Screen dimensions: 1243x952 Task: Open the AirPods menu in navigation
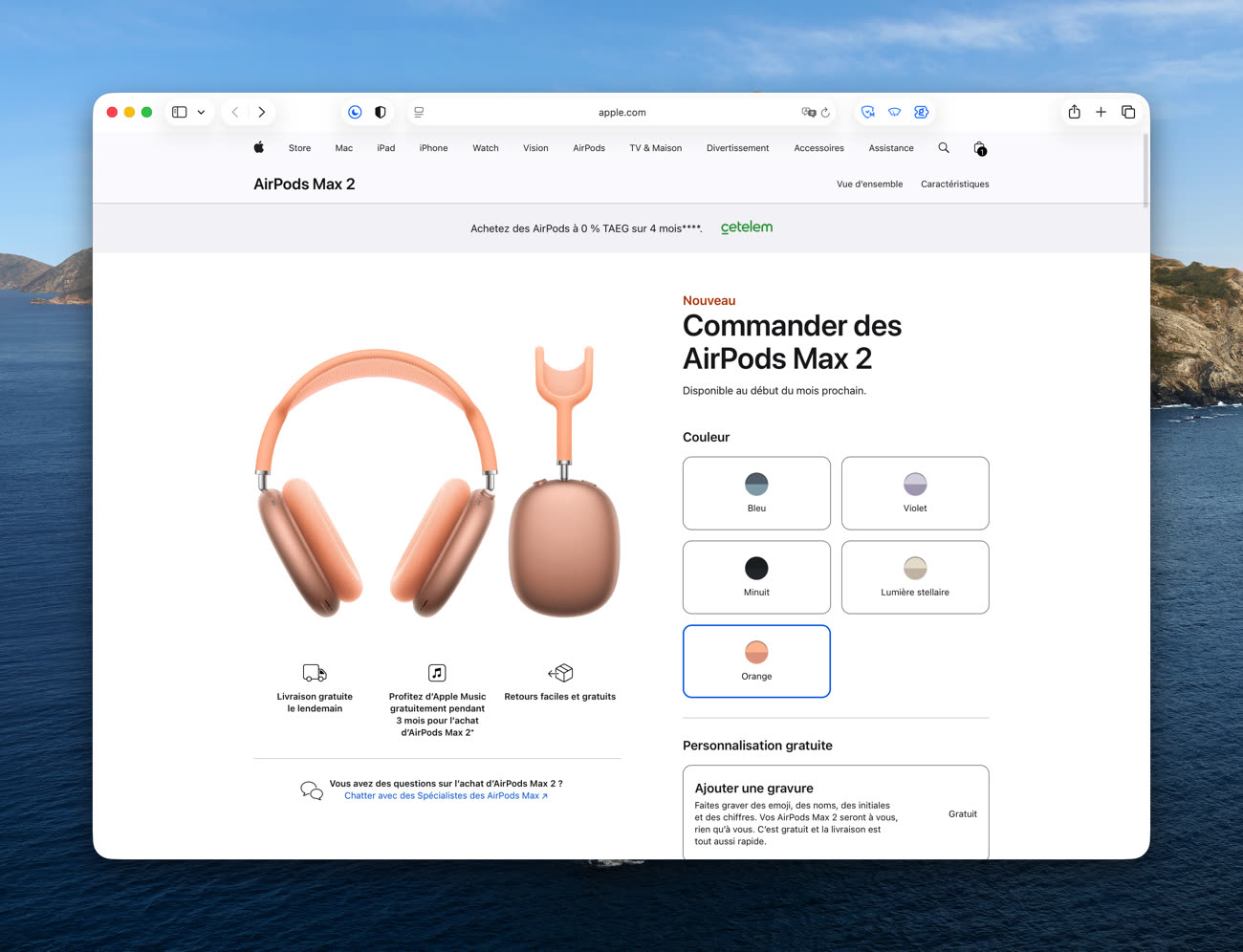click(589, 148)
